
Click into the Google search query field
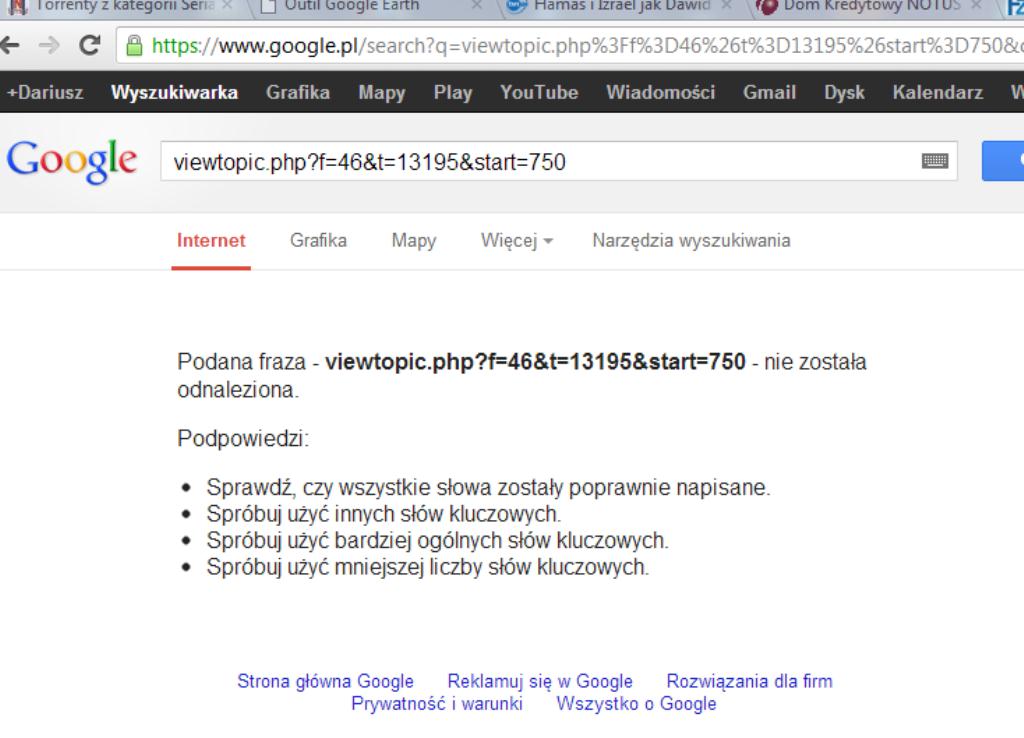pos(540,161)
